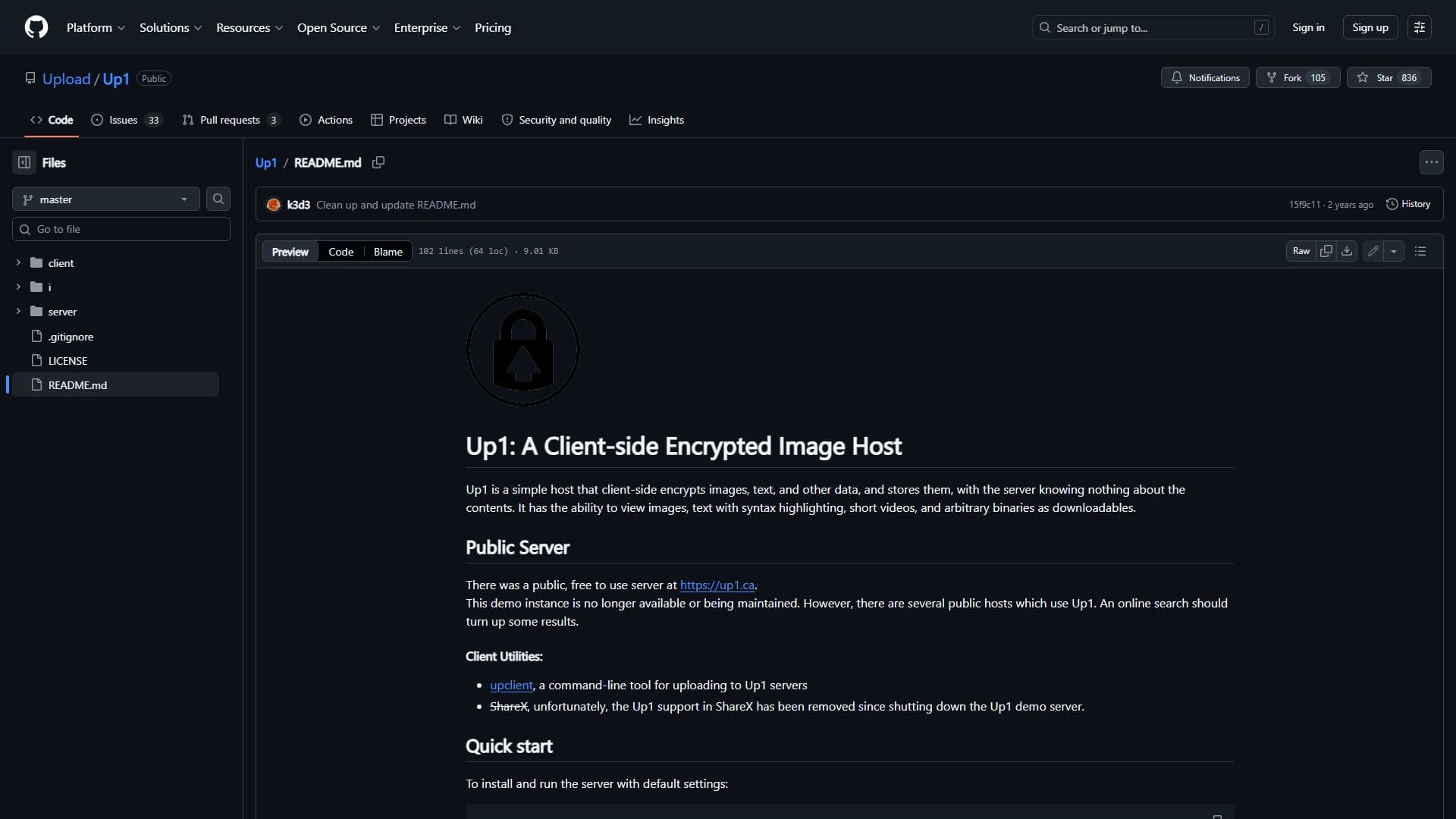Open the outline symbols list icon
This screenshot has width=1456, height=819.
[x=1420, y=251]
